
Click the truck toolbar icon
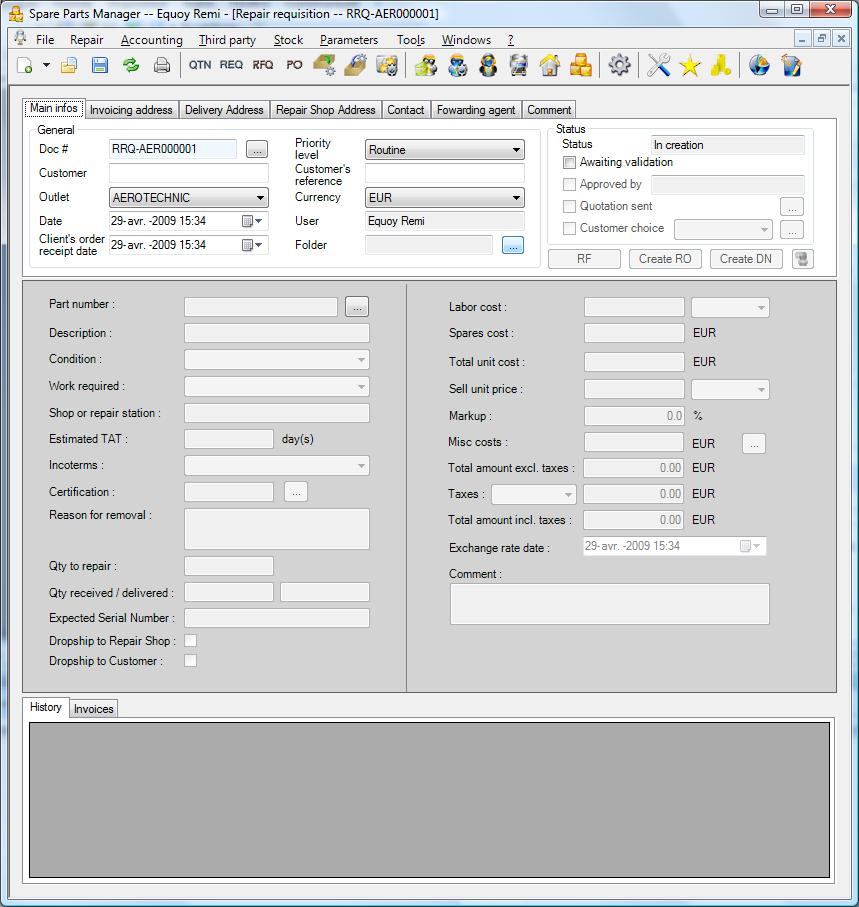coord(519,65)
